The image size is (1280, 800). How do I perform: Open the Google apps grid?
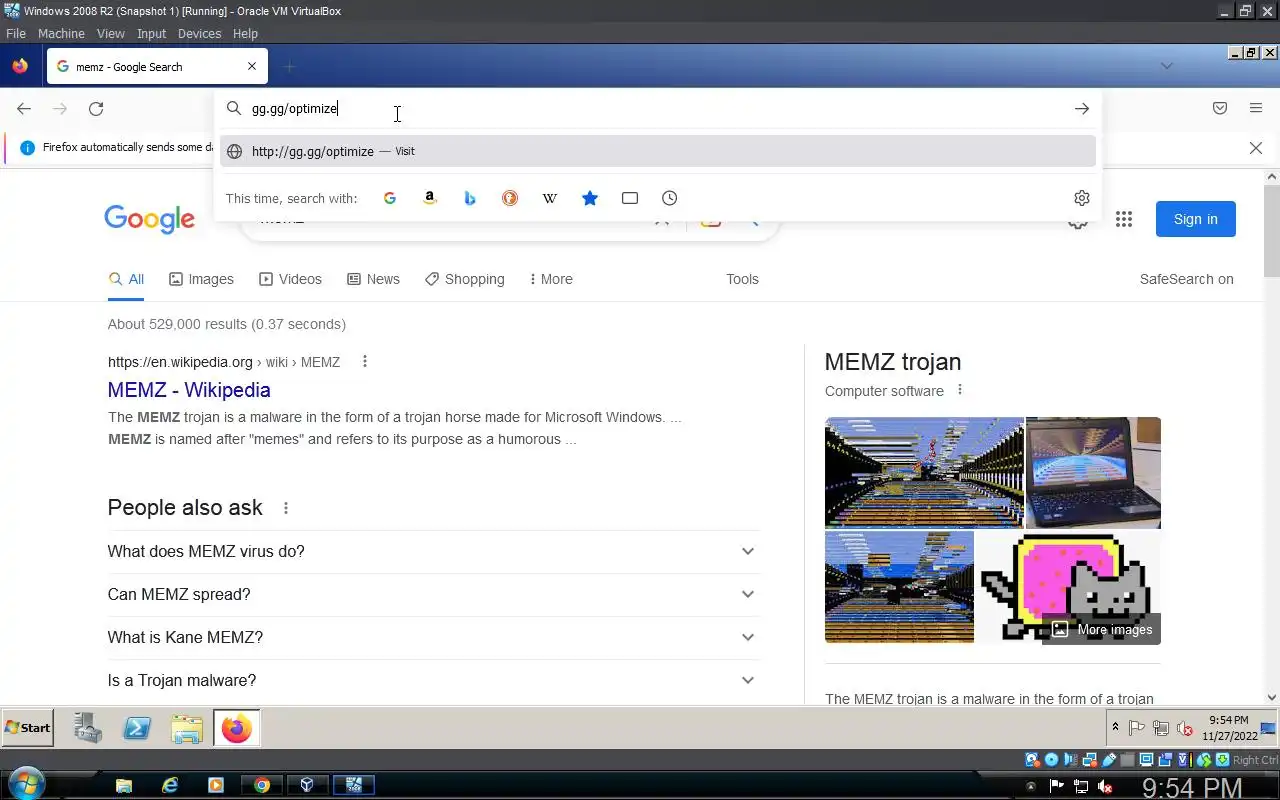pyautogui.click(x=1124, y=219)
